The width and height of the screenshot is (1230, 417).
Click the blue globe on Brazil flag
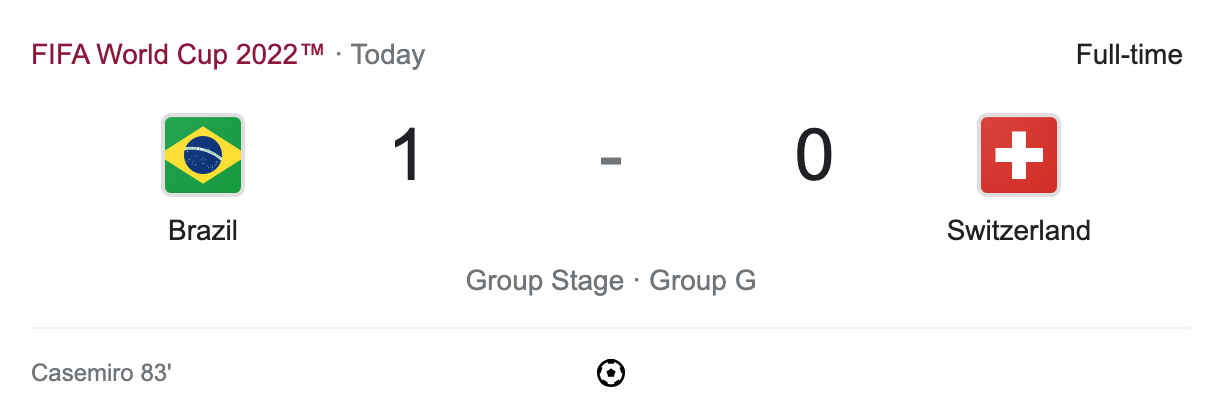click(x=203, y=155)
